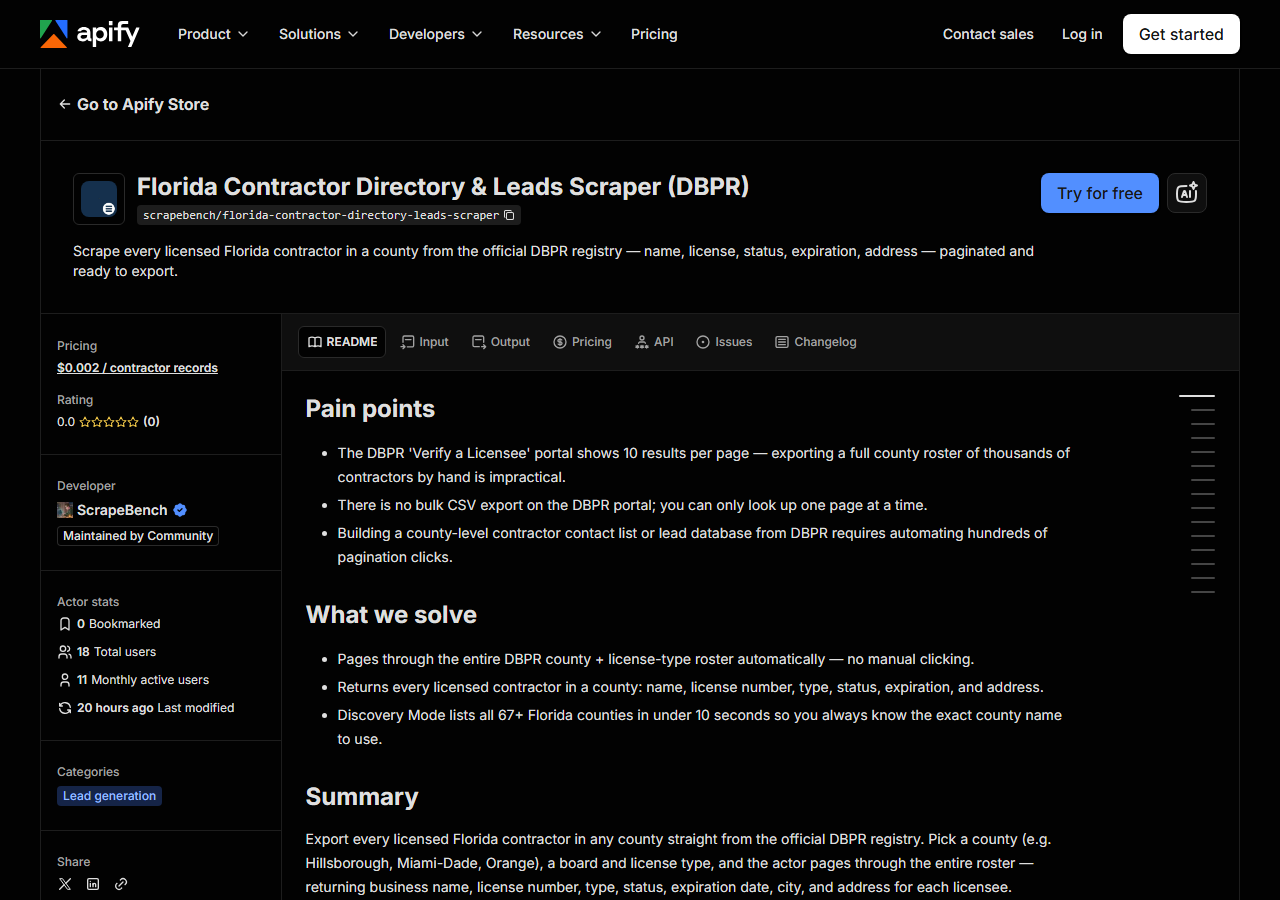
Task: Open the Pricing tab
Action: pos(582,342)
